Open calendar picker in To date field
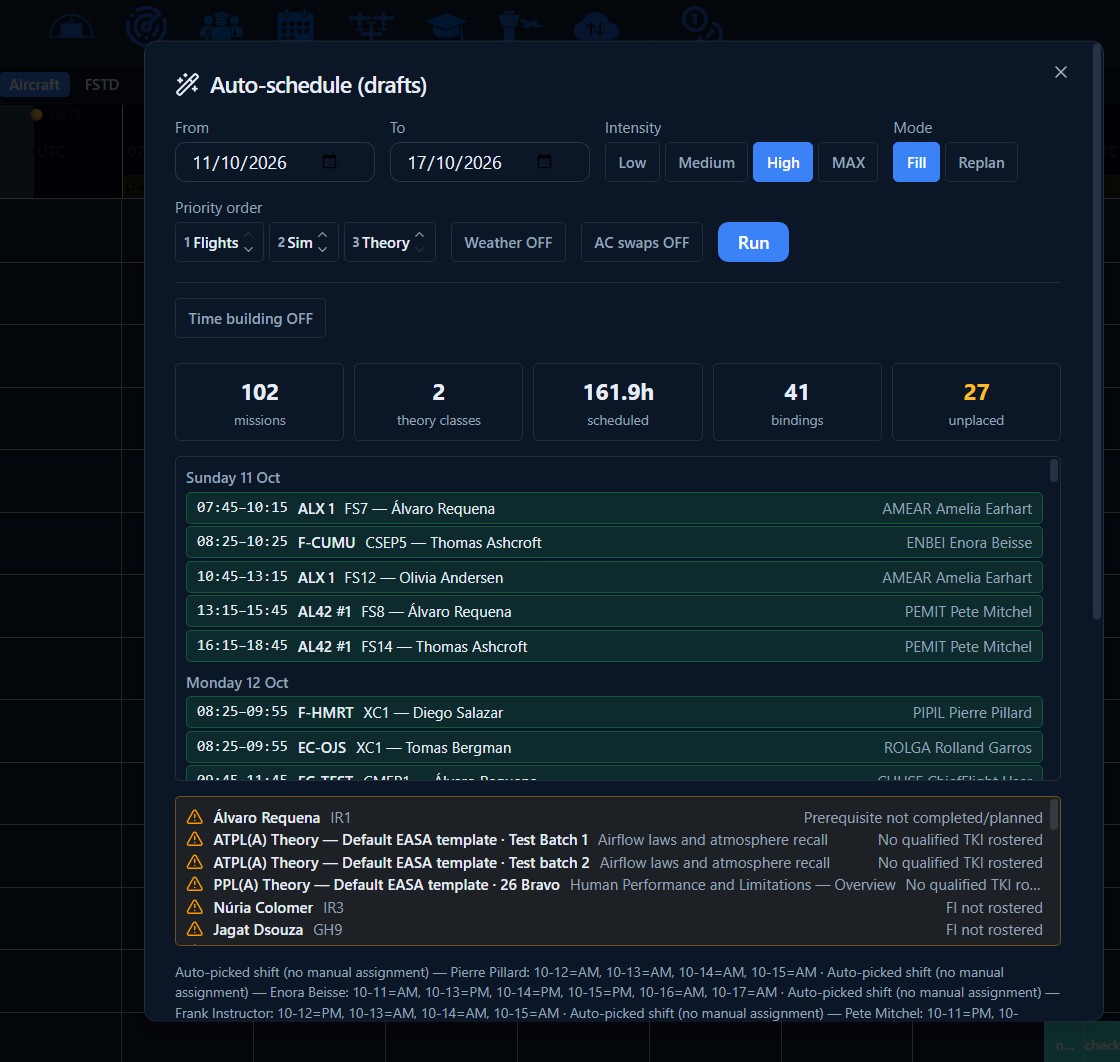 [x=544, y=161]
